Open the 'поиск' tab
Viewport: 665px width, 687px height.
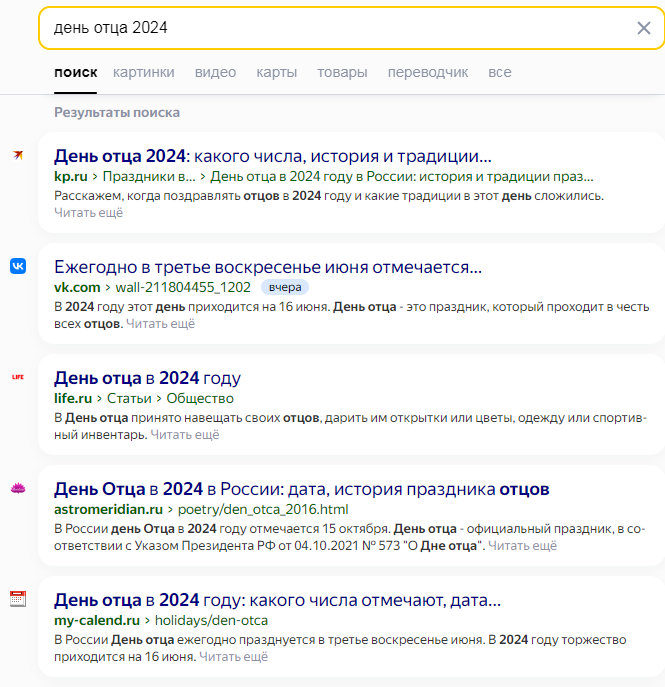point(75,72)
